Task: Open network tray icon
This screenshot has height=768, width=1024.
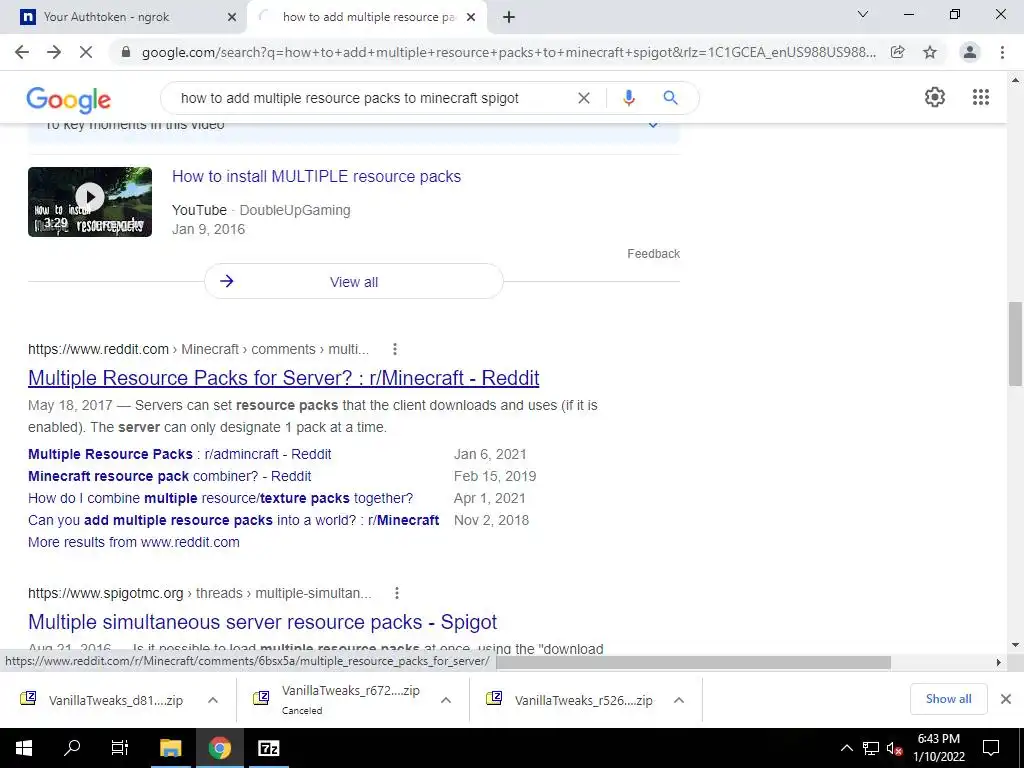Action: point(871,748)
